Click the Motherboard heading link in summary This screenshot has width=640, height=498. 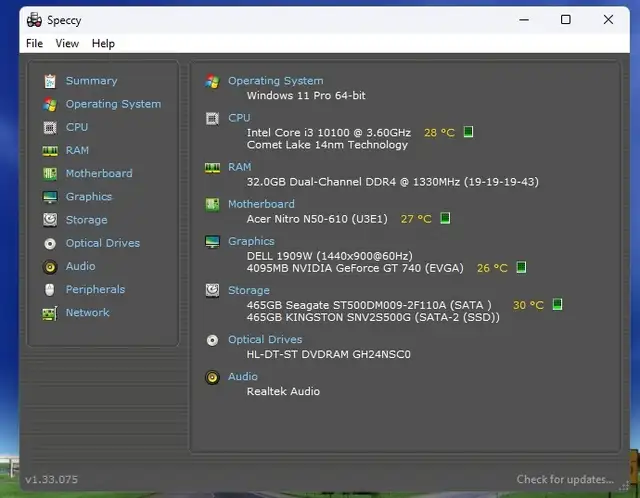point(261,204)
